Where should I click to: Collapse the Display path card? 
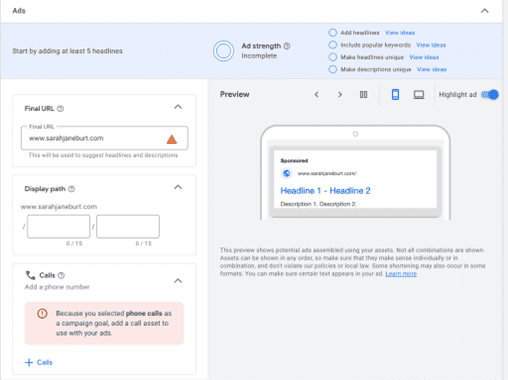pyautogui.click(x=178, y=187)
